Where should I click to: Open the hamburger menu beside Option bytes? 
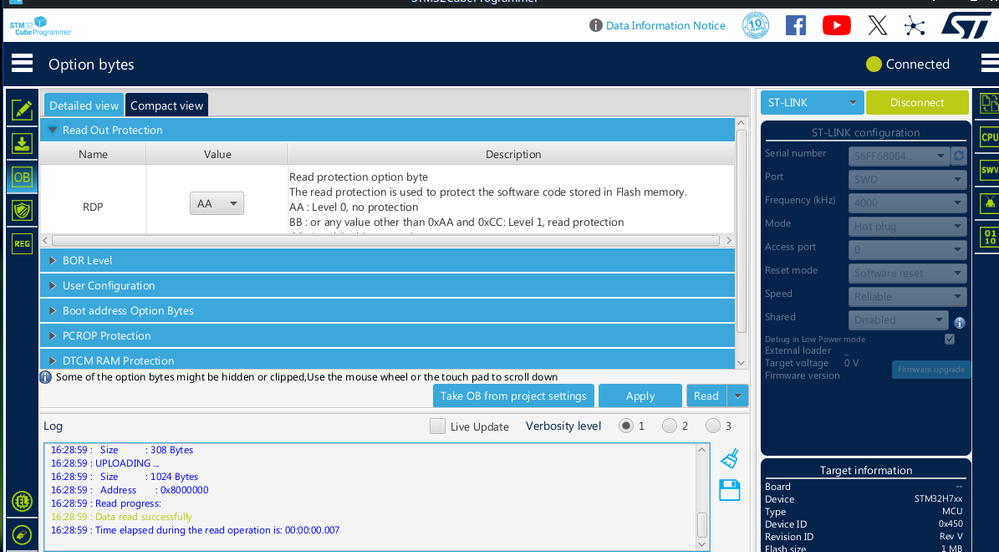click(x=22, y=64)
